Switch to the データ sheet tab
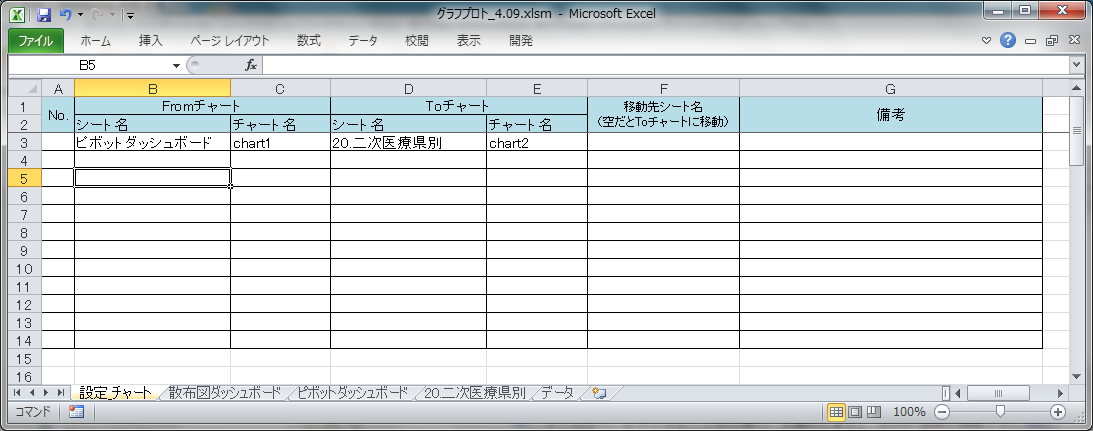This screenshot has height=431, width=1093. pyautogui.click(x=557, y=393)
